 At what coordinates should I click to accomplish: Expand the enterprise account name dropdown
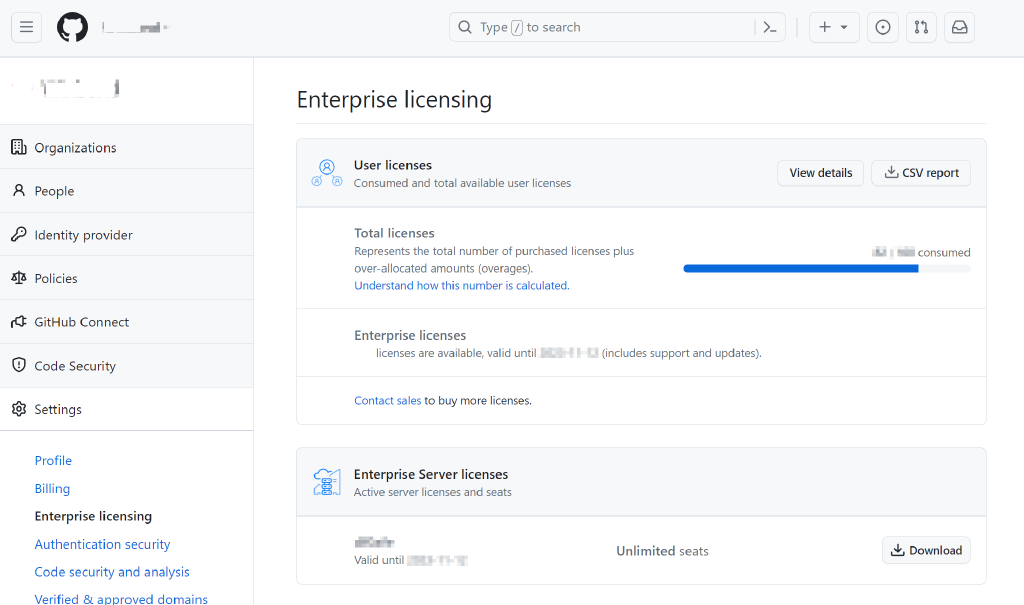140,27
